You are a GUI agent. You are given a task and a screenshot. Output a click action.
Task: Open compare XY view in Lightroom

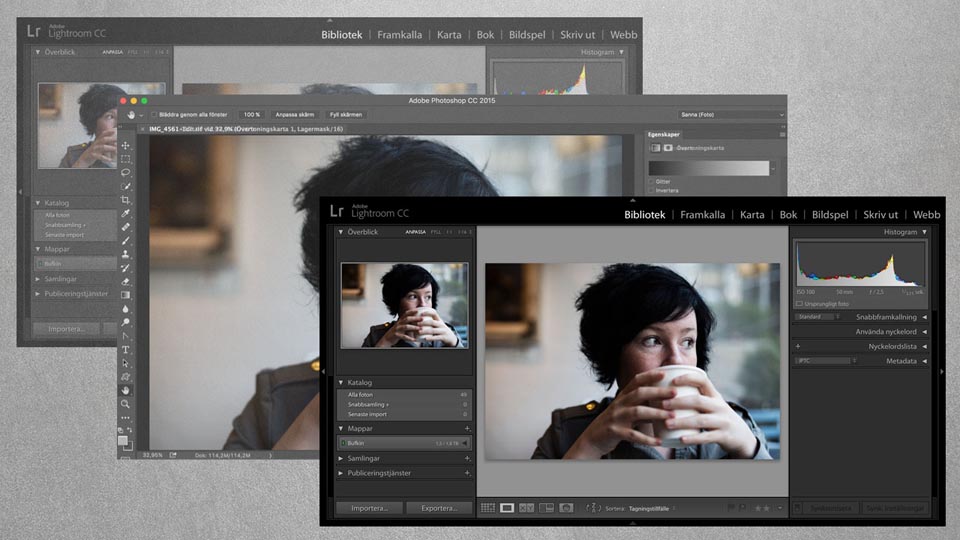point(527,508)
